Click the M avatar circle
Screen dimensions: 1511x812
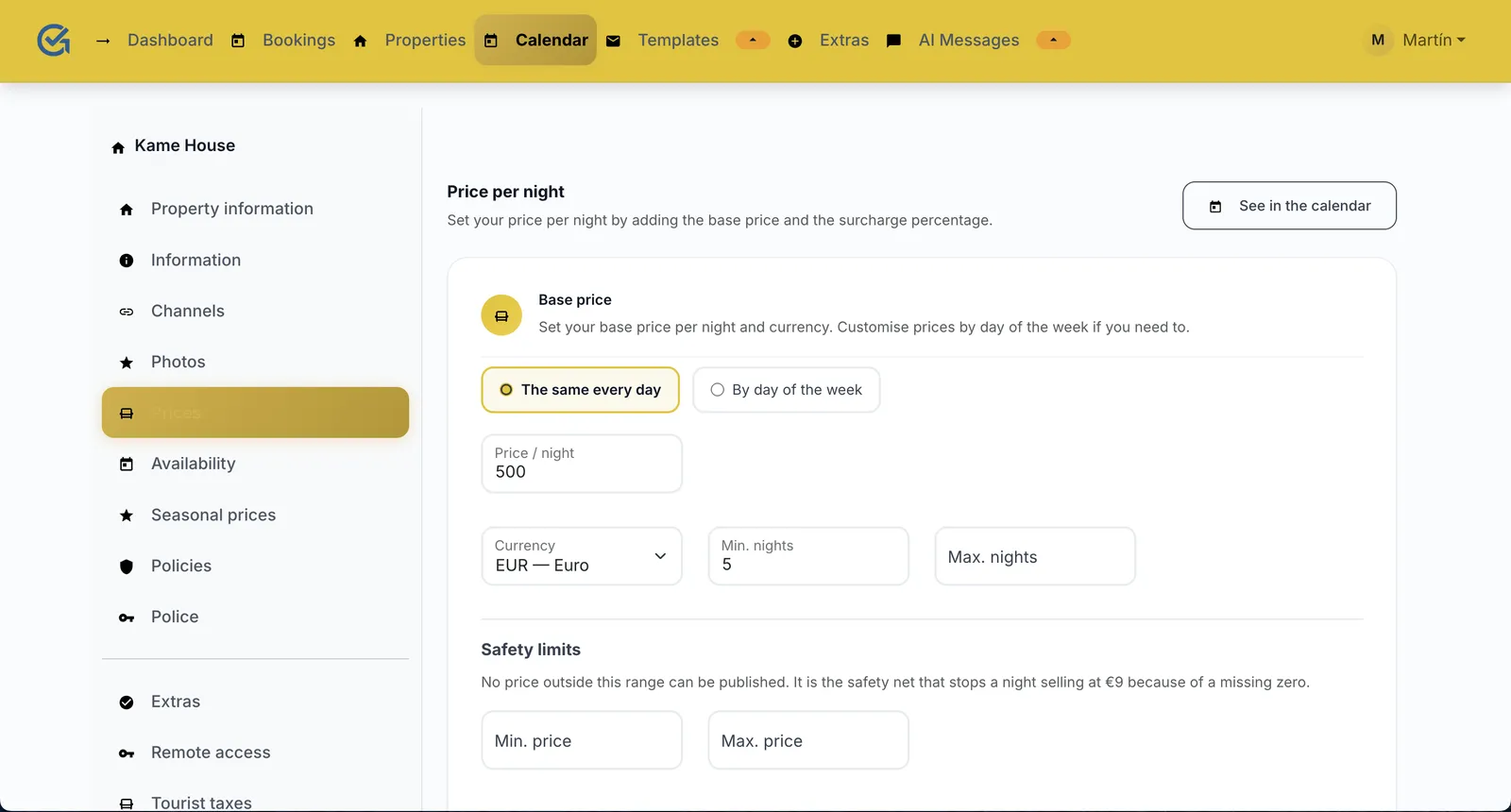[1378, 40]
